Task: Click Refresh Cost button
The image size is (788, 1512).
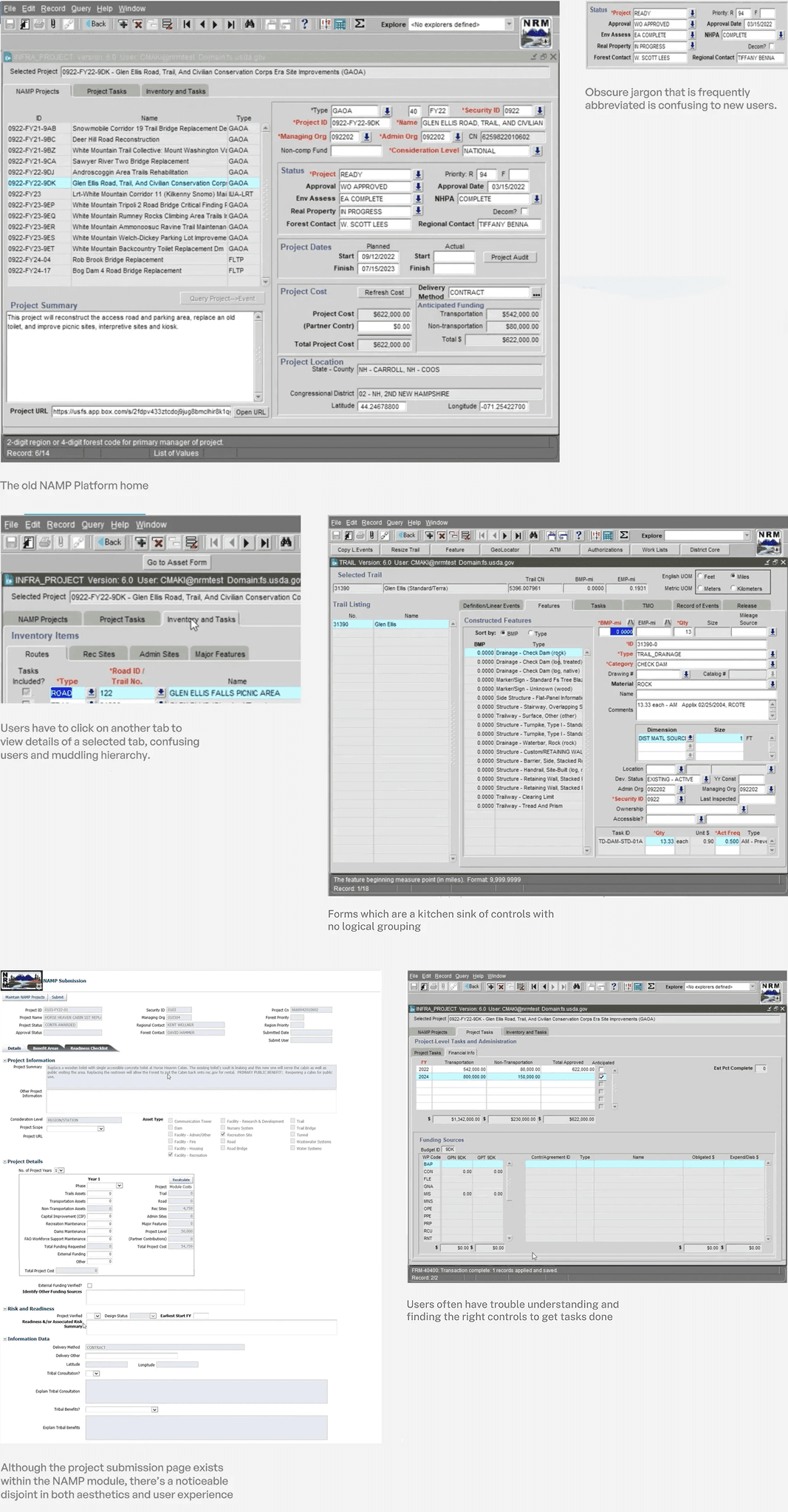Action: tap(385, 292)
